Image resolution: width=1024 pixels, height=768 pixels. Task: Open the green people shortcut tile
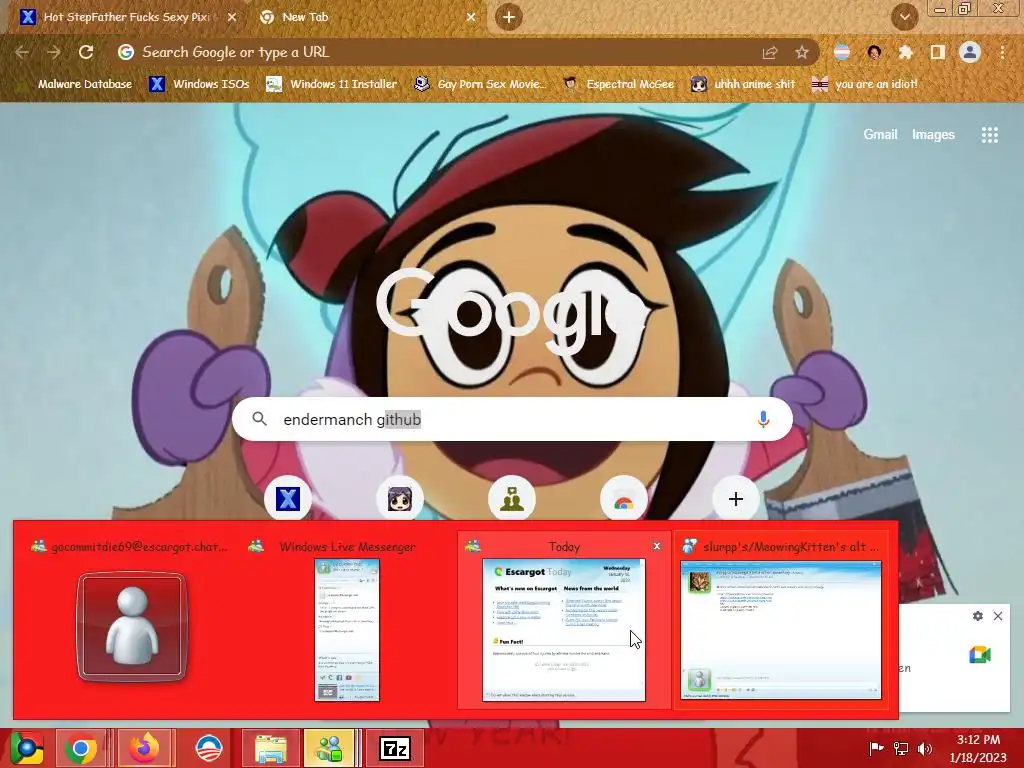512,499
